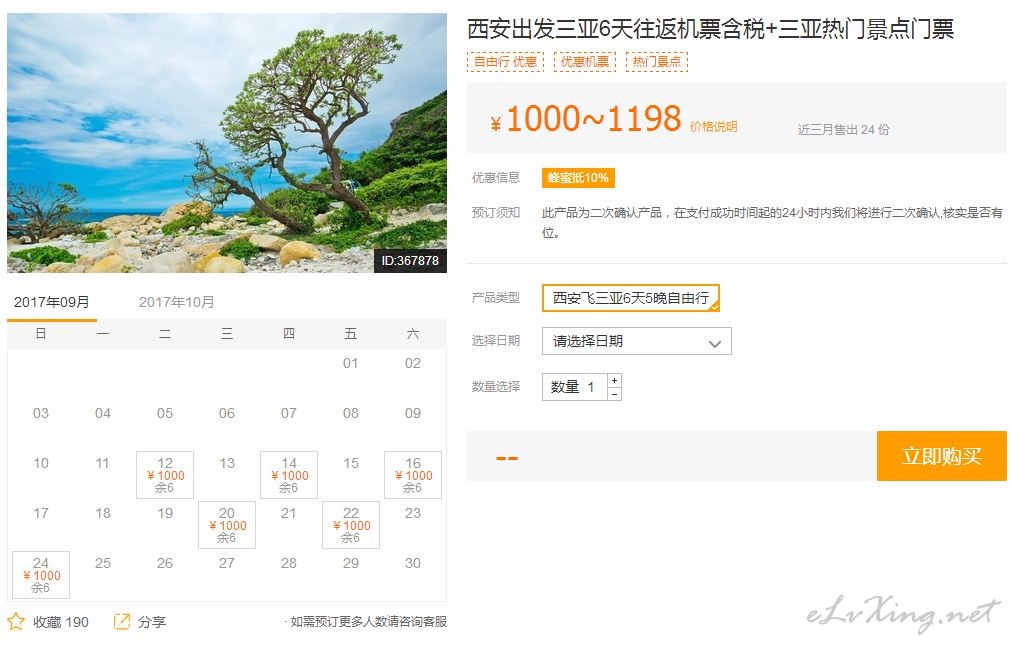The height and width of the screenshot is (647, 1011).
Task: Open the 请选择日期 date dropdown
Action: 636,341
